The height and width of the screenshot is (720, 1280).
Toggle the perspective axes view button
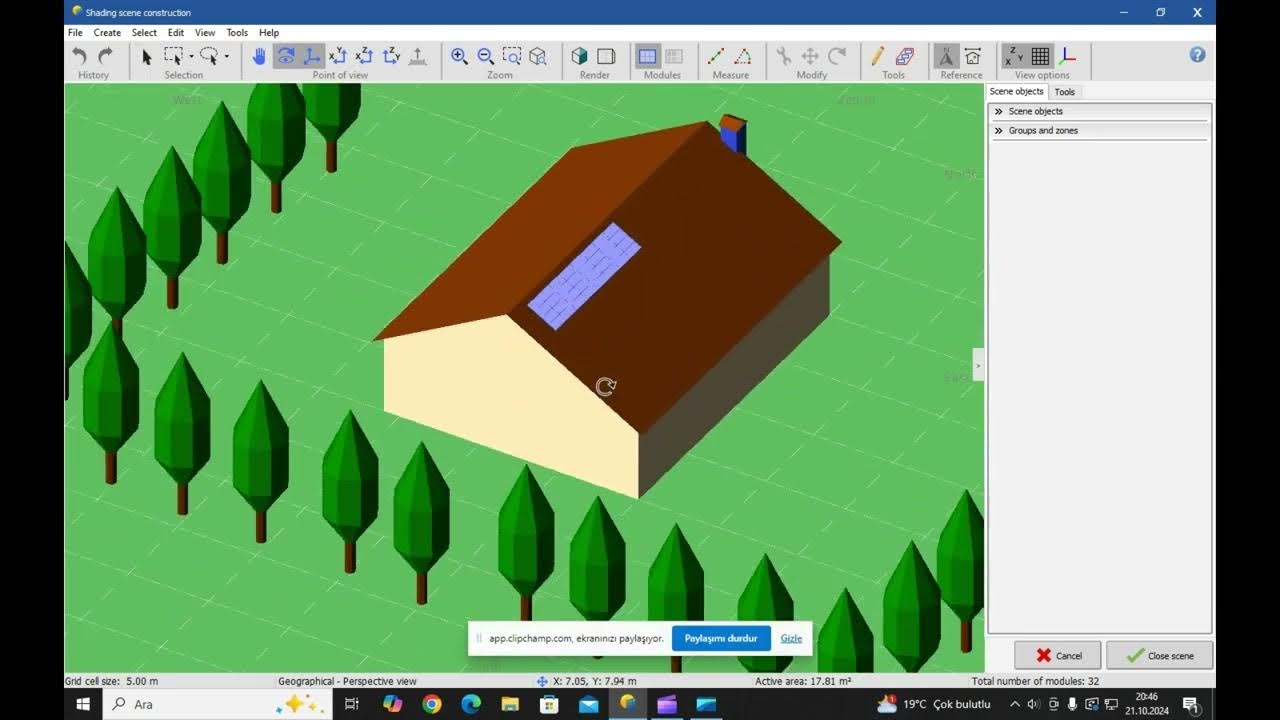(x=312, y=57)
